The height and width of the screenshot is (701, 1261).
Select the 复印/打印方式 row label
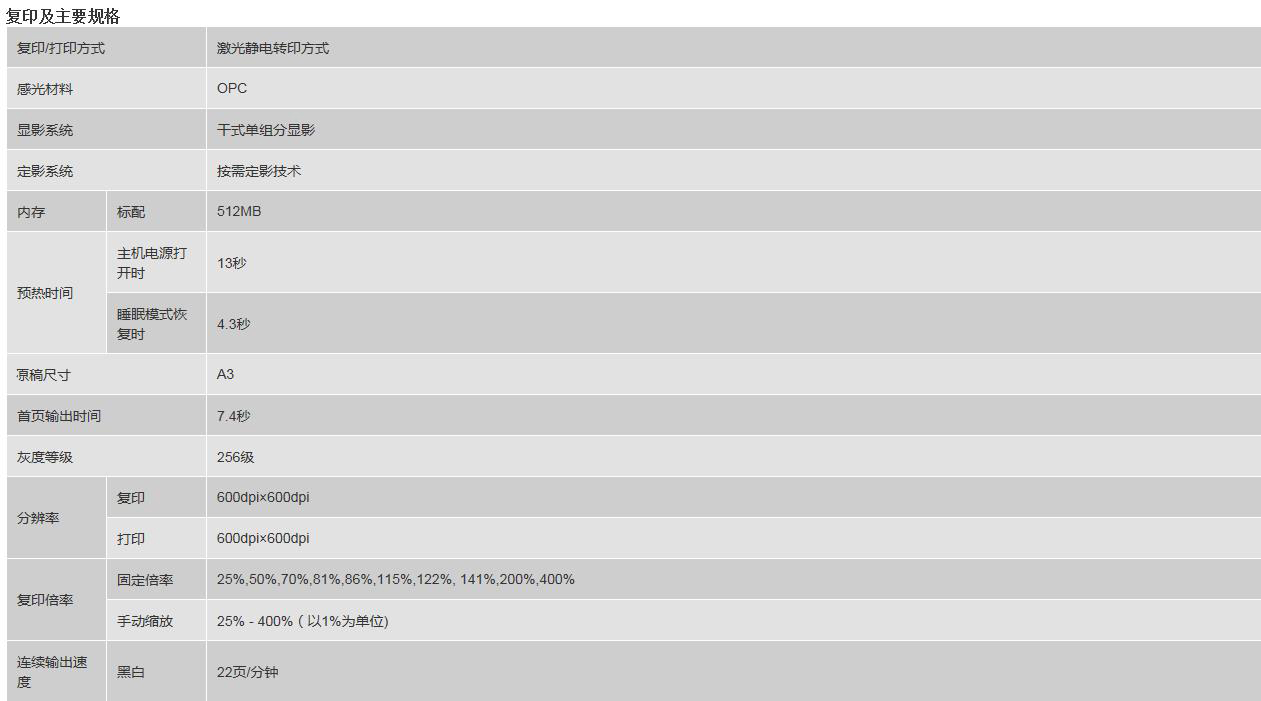pyautogui.click(x=106, y=48)
